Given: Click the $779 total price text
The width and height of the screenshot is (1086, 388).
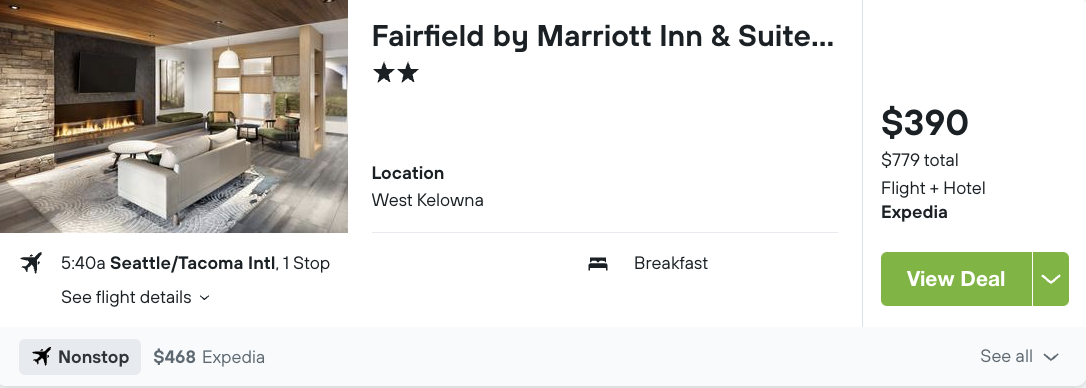Looking at the screenshot, I should click(920, 160).
